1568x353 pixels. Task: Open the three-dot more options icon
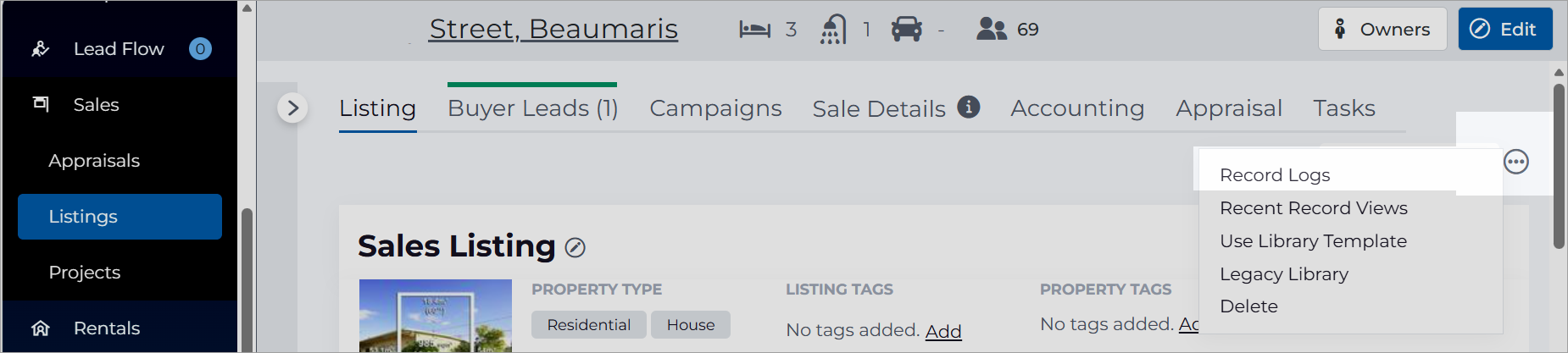point(1516,162)
